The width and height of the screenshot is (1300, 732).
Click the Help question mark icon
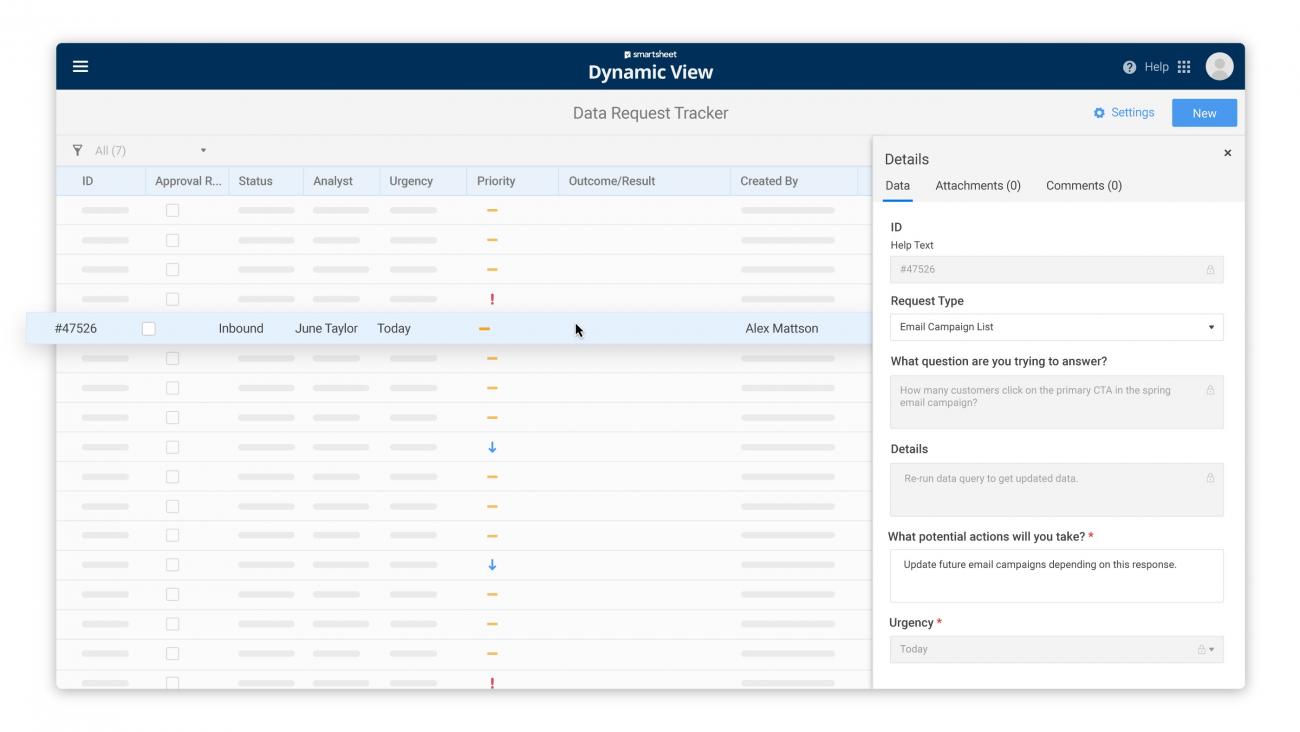[1129, 67]
